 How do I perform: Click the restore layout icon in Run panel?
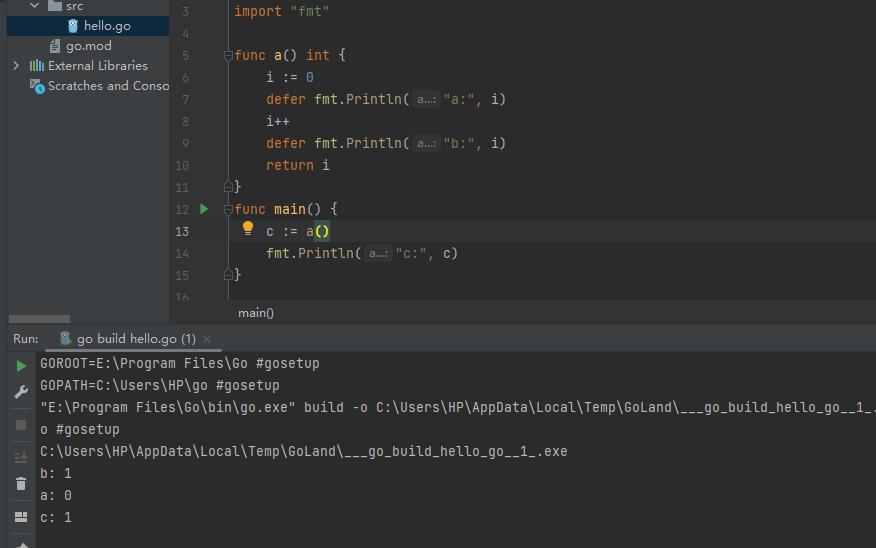[x=21, y=517]
